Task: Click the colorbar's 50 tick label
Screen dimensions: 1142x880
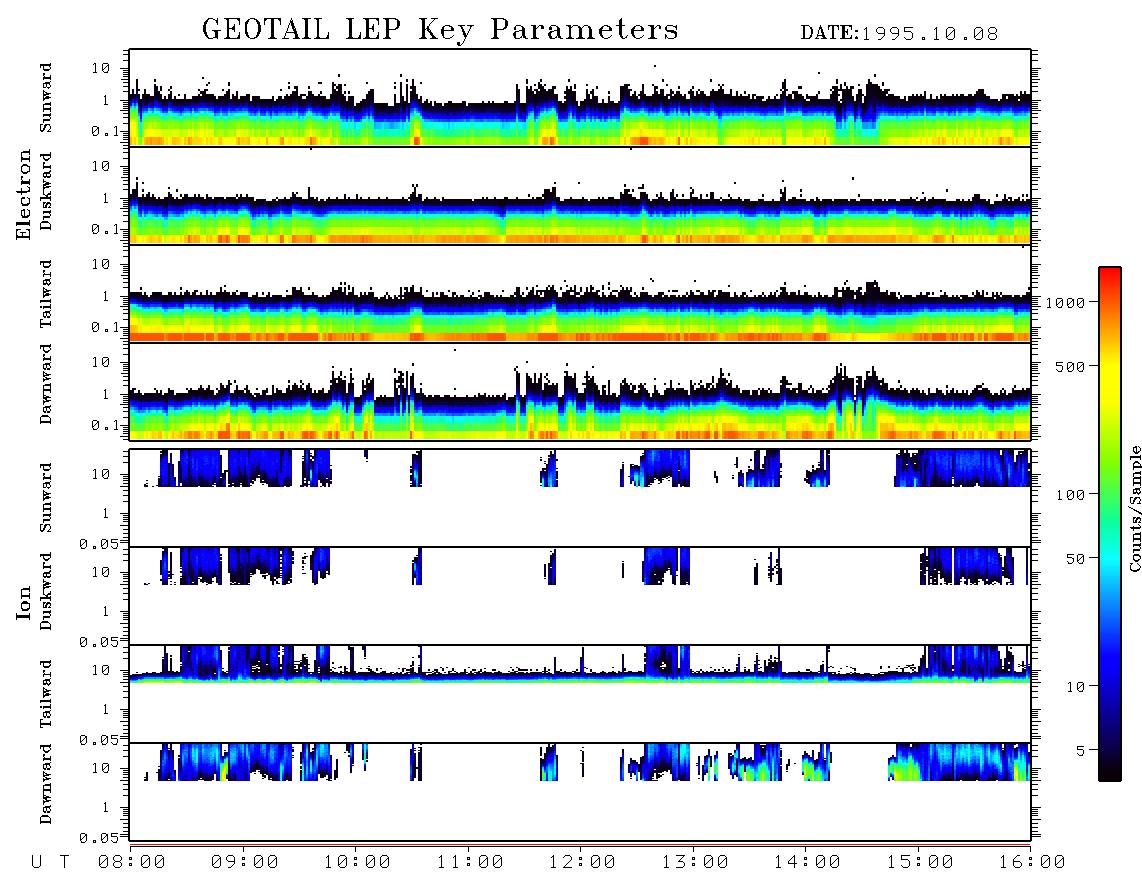Action: pos(1075,559)
